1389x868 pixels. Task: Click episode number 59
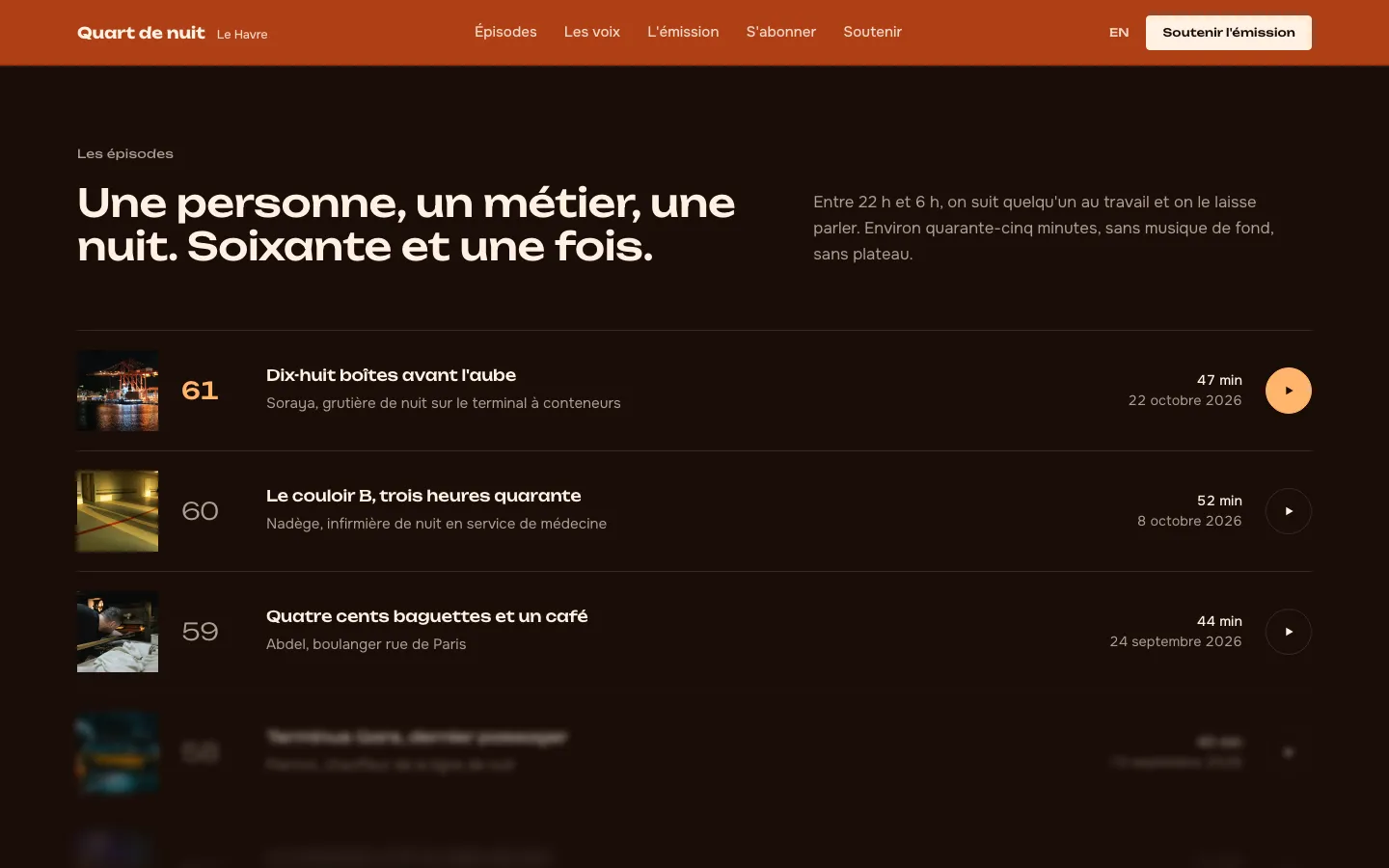pos(200,632)
